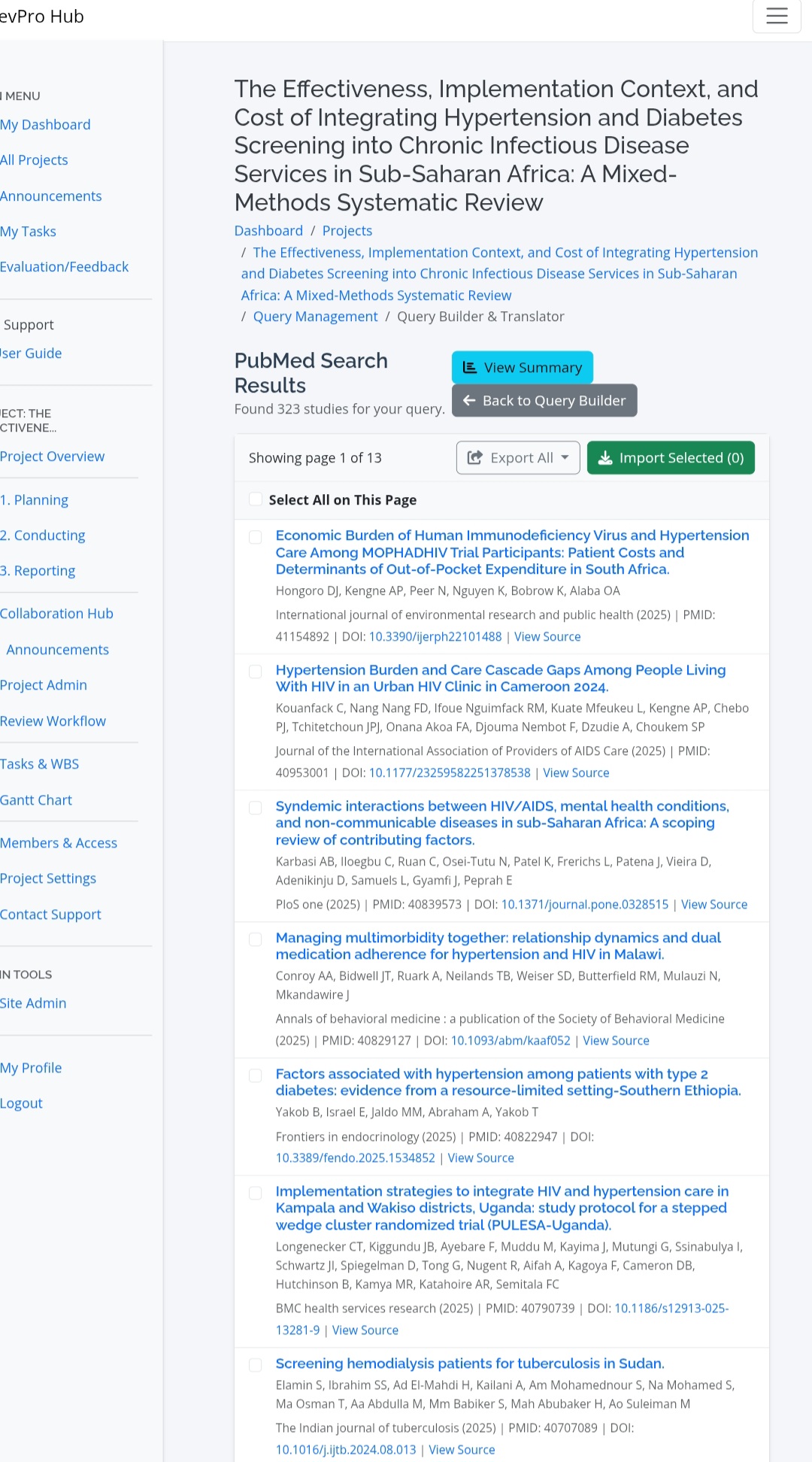Screen dimensions: 812x1462
Task: Expand the 1. Planning sidebar section
Action: (x=35, y=500)
